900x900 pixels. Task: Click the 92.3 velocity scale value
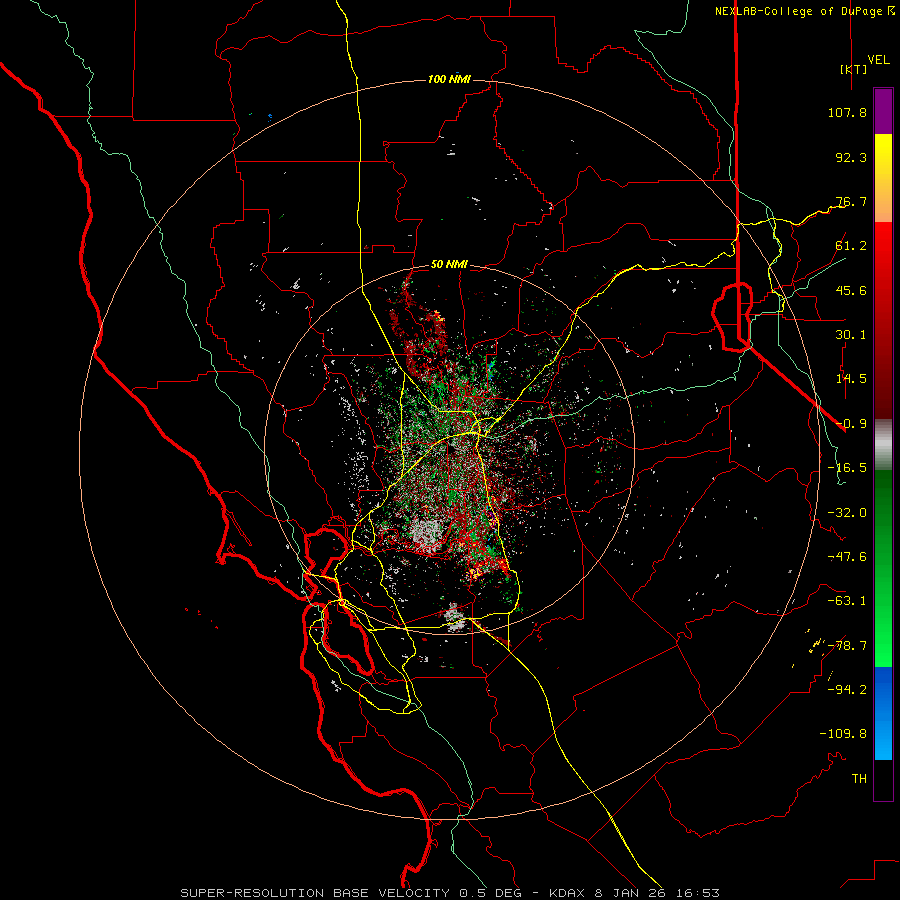(x=851, y=157)
